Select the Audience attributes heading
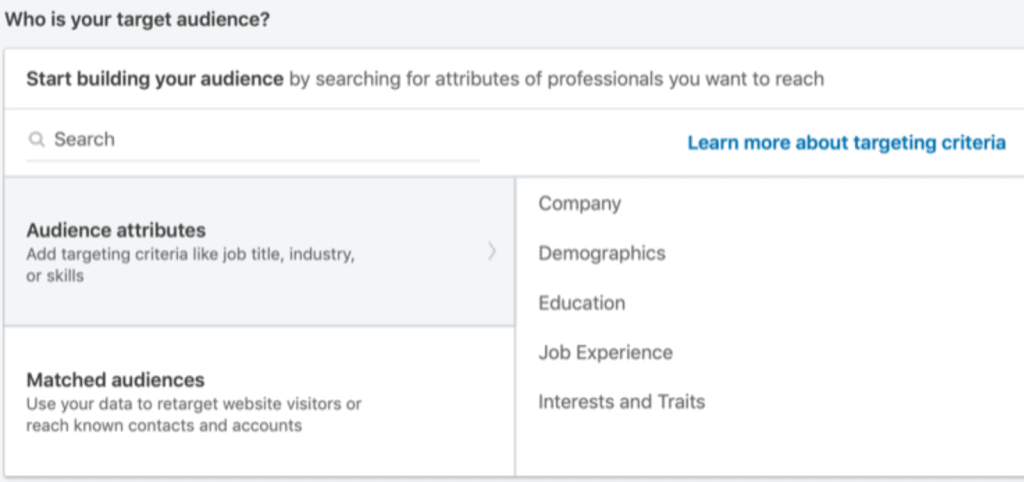 click(x=116, y=230)
